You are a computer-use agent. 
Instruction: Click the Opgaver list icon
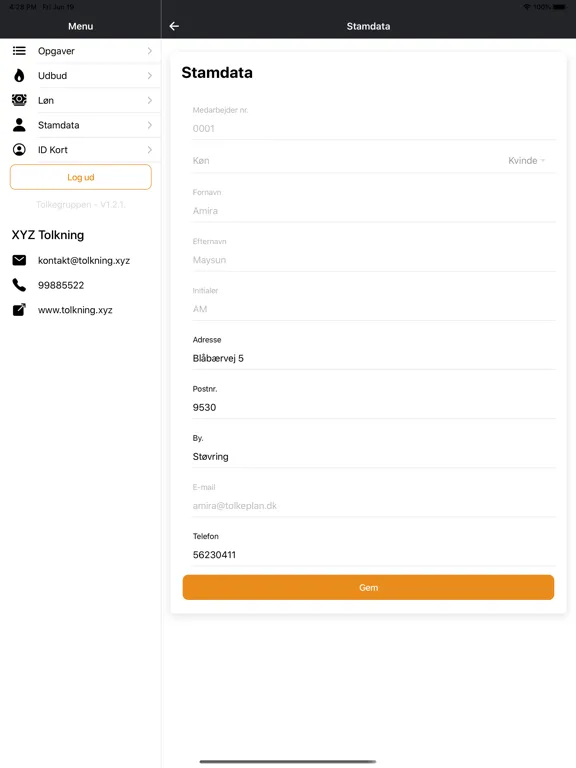(x=19, y=50)
